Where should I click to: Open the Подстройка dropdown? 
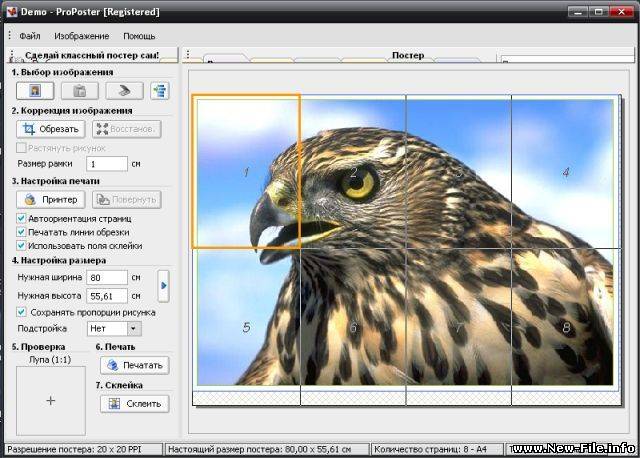point(114,328)
